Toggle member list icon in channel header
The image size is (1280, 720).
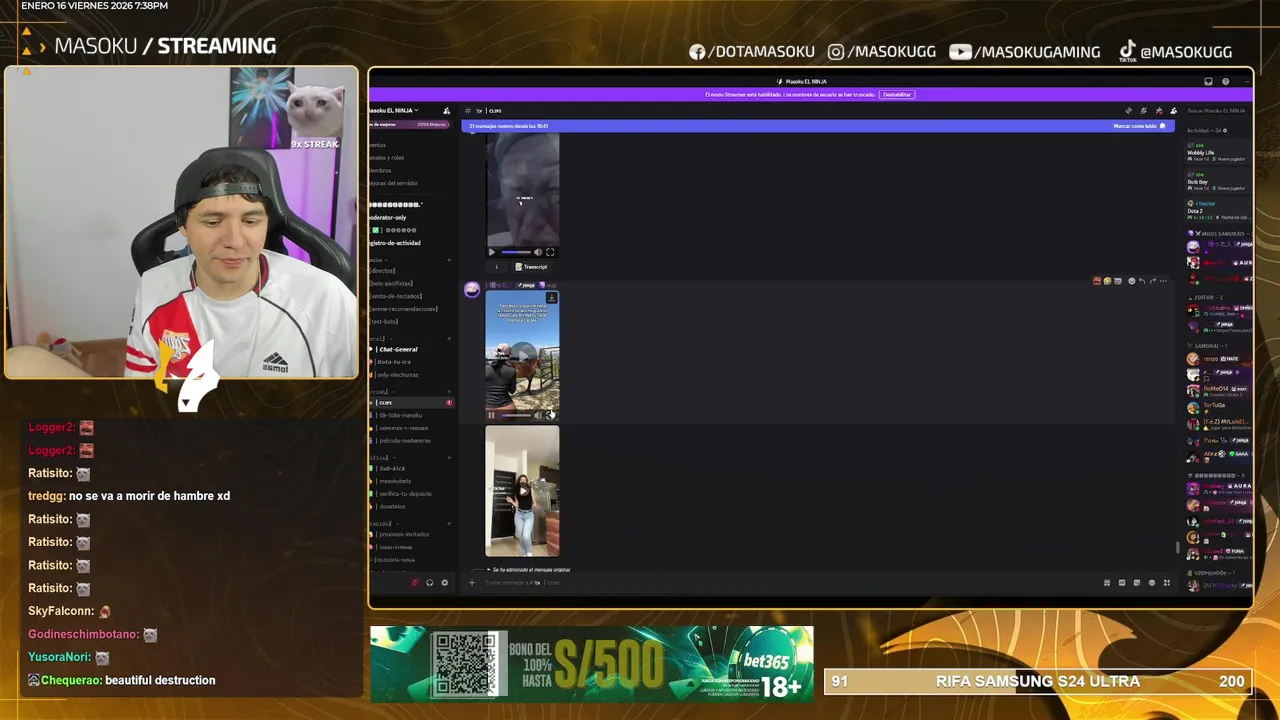[x=1173, y=111]
